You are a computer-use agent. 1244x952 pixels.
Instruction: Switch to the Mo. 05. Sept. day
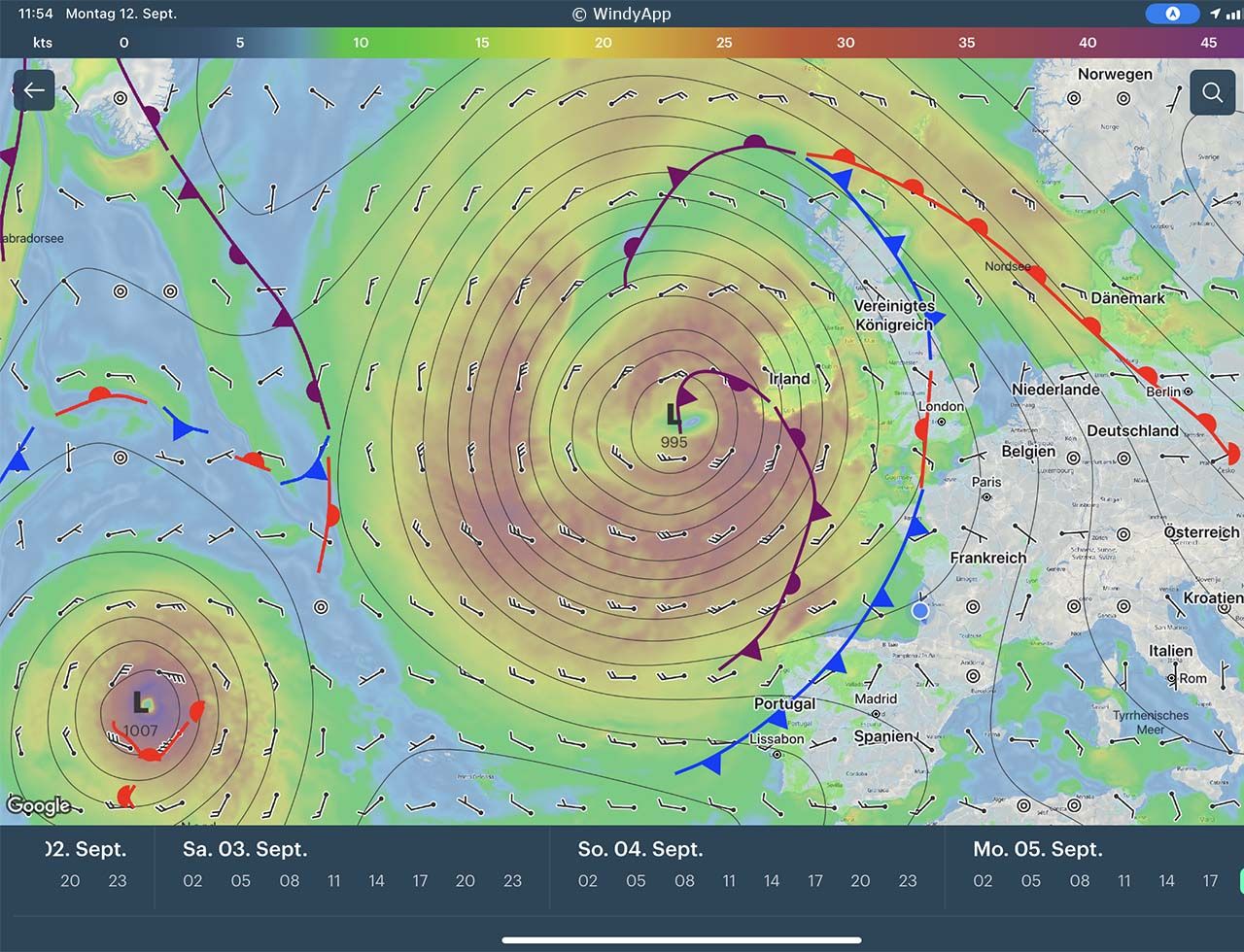pyautogui.click(x=1037, y=849)
